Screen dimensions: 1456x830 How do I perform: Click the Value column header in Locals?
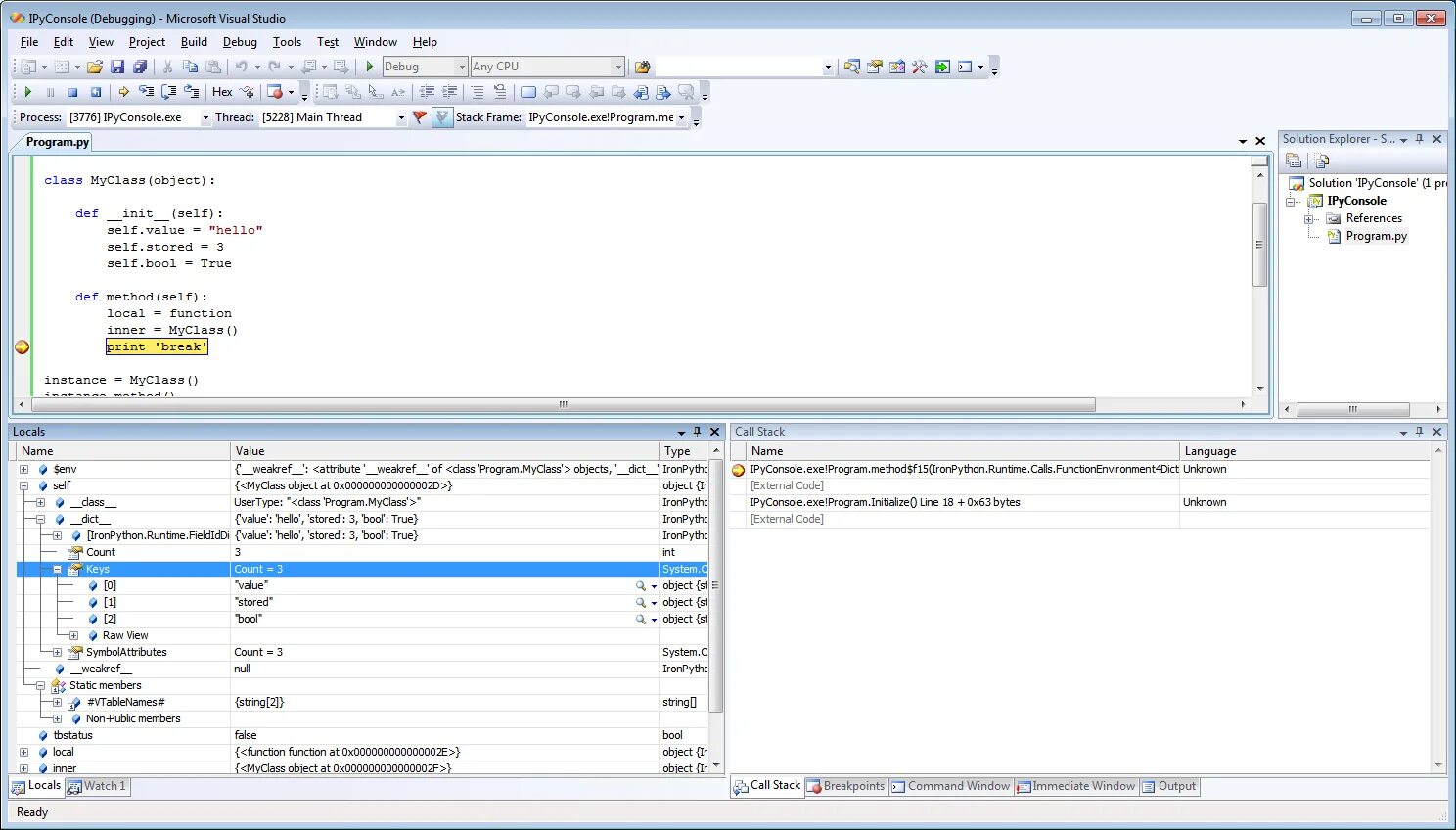[x=444, y=451]
